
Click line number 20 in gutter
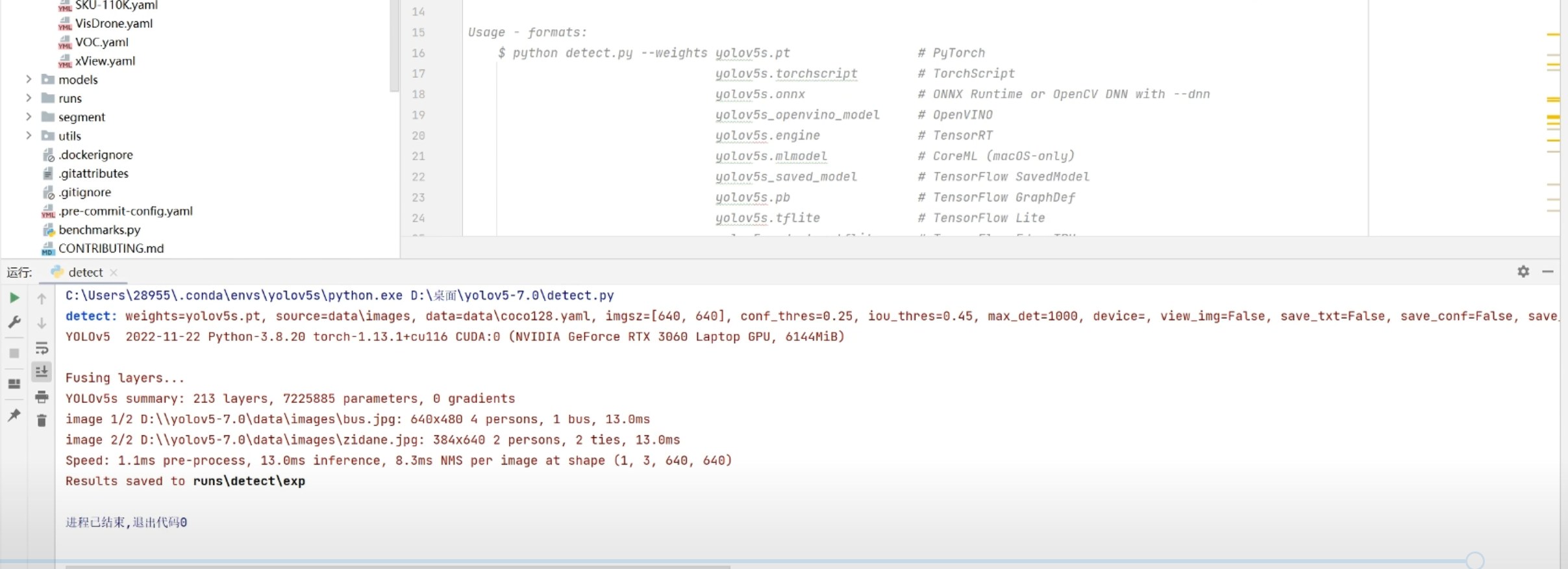click(x=418, y=136)
